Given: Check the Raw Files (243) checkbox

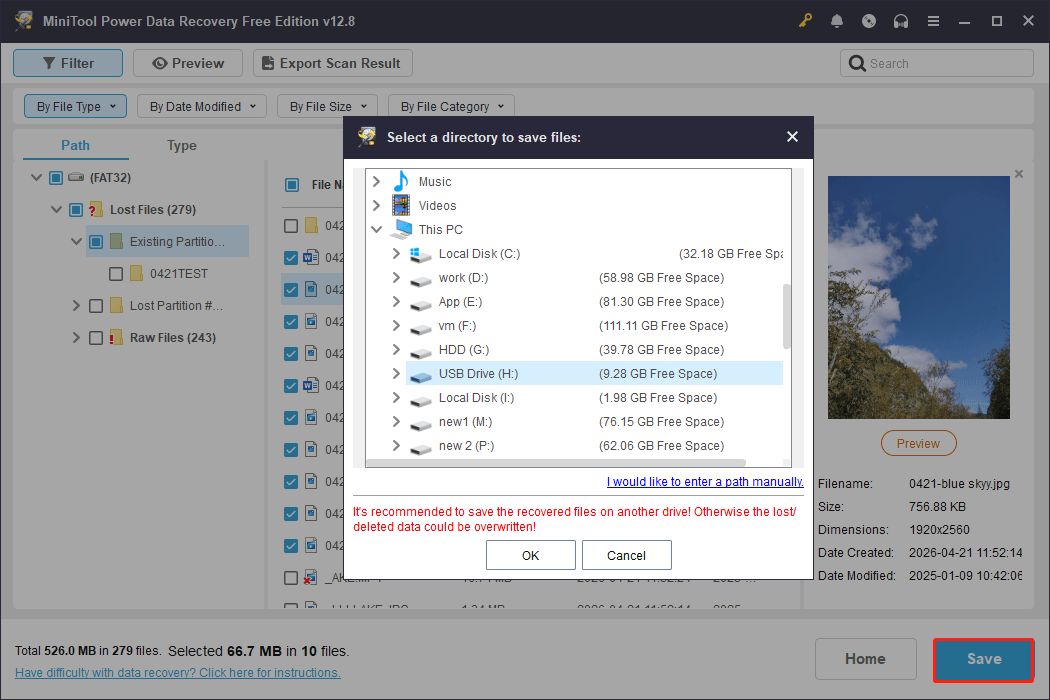Looking at the screenshot, I should [x=96, y=338].
